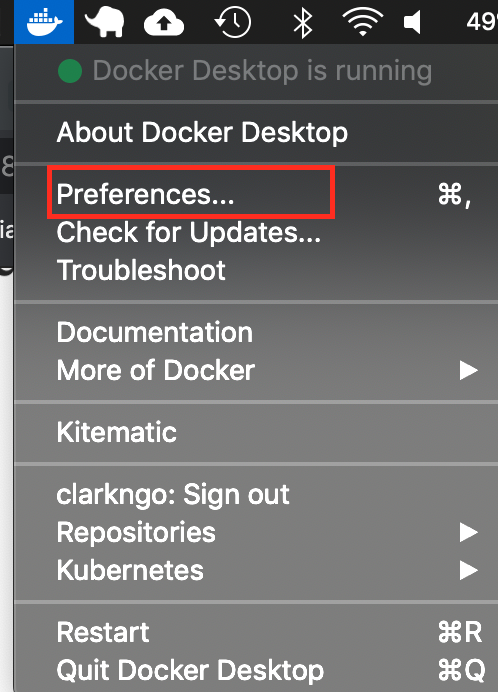Click the cloud upload menu bar icon
Viewport: 498px width, 692px height.
(x=164, y=22)
